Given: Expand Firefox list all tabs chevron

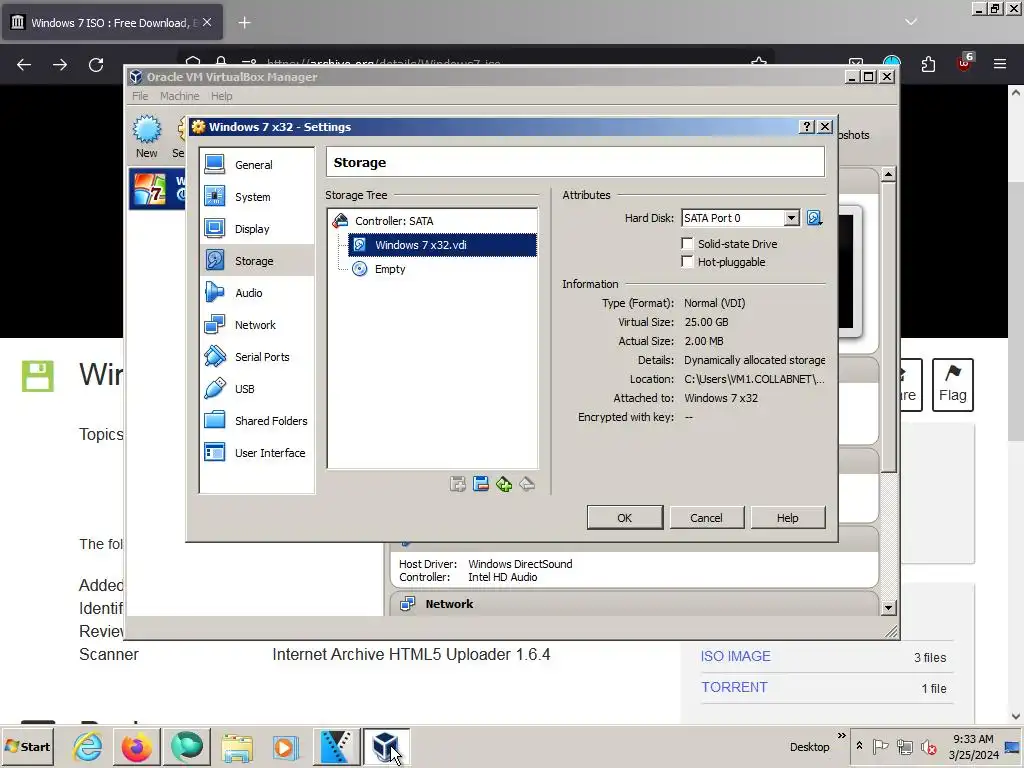Looking at the screenshot, I should (x=911, y=22).
